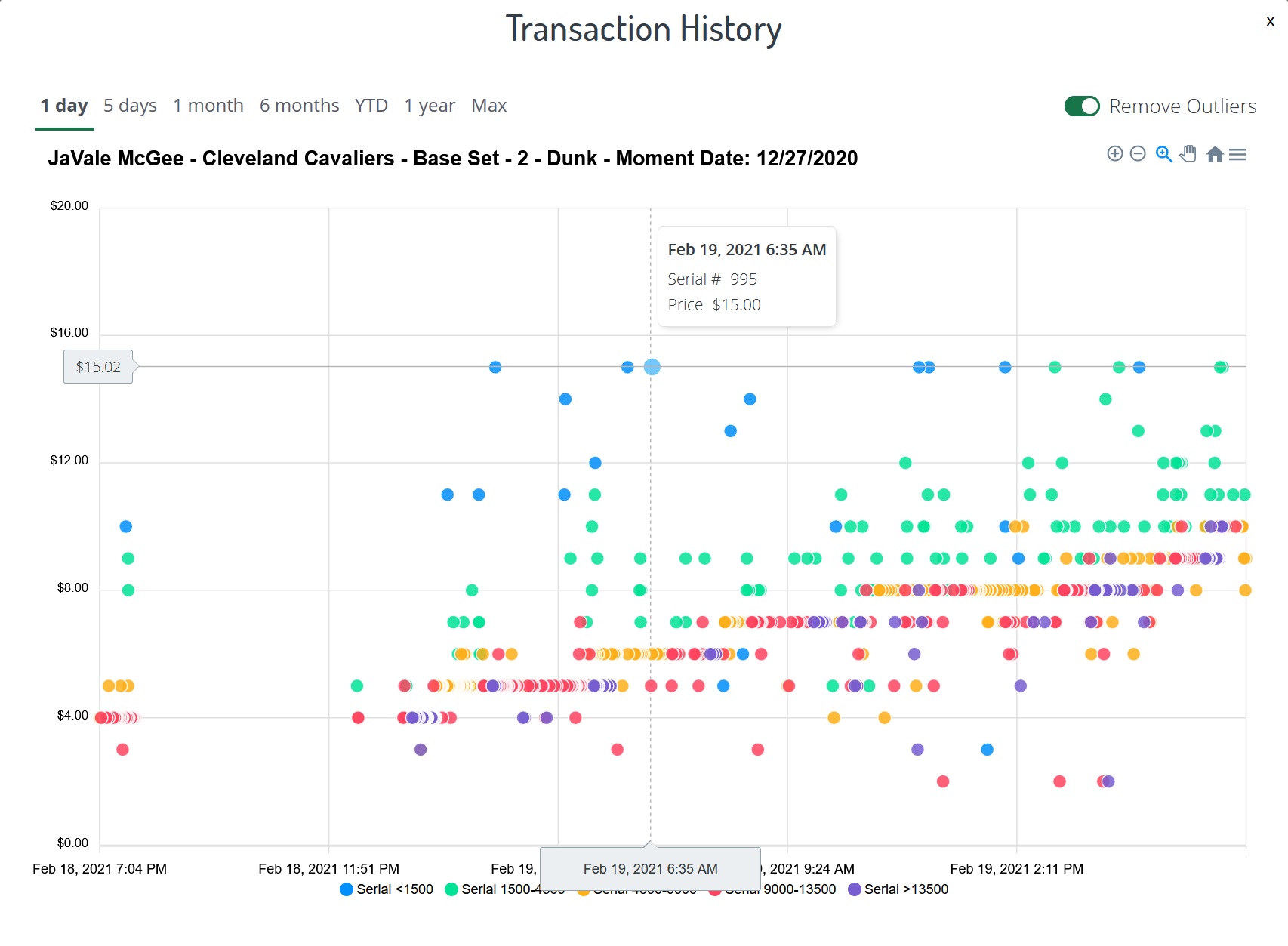Viewport: 1288px width, 946px height.
Task: Select the magnifier selection zoom tool
Action: (1163, 154)
